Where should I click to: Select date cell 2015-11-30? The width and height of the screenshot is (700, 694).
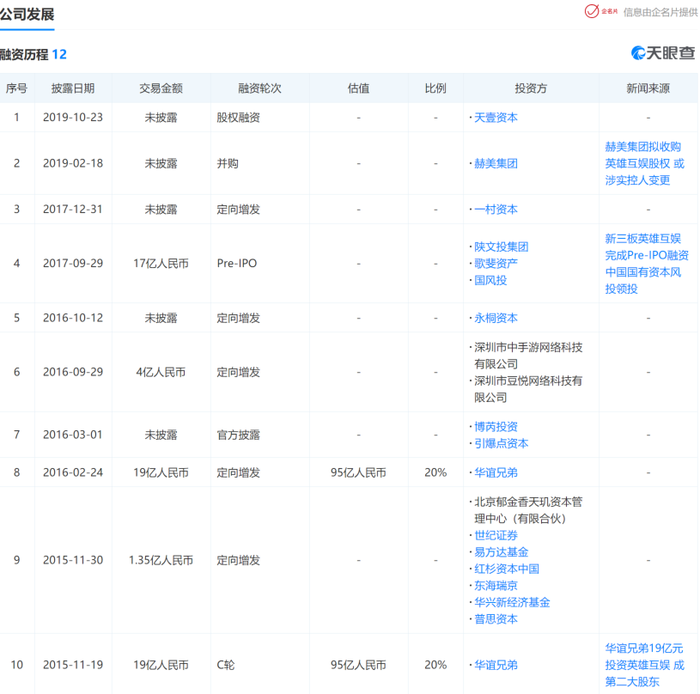click(73, 561)
